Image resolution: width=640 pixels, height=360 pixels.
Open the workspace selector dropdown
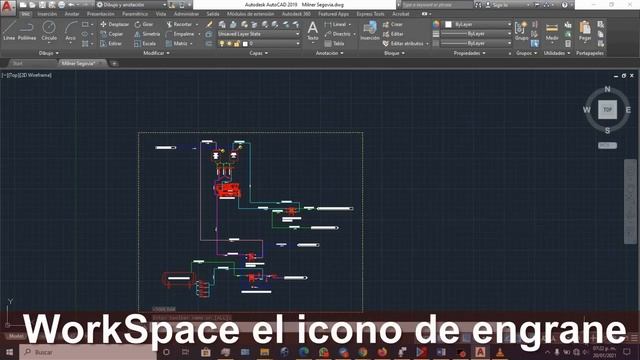(131, 5)
